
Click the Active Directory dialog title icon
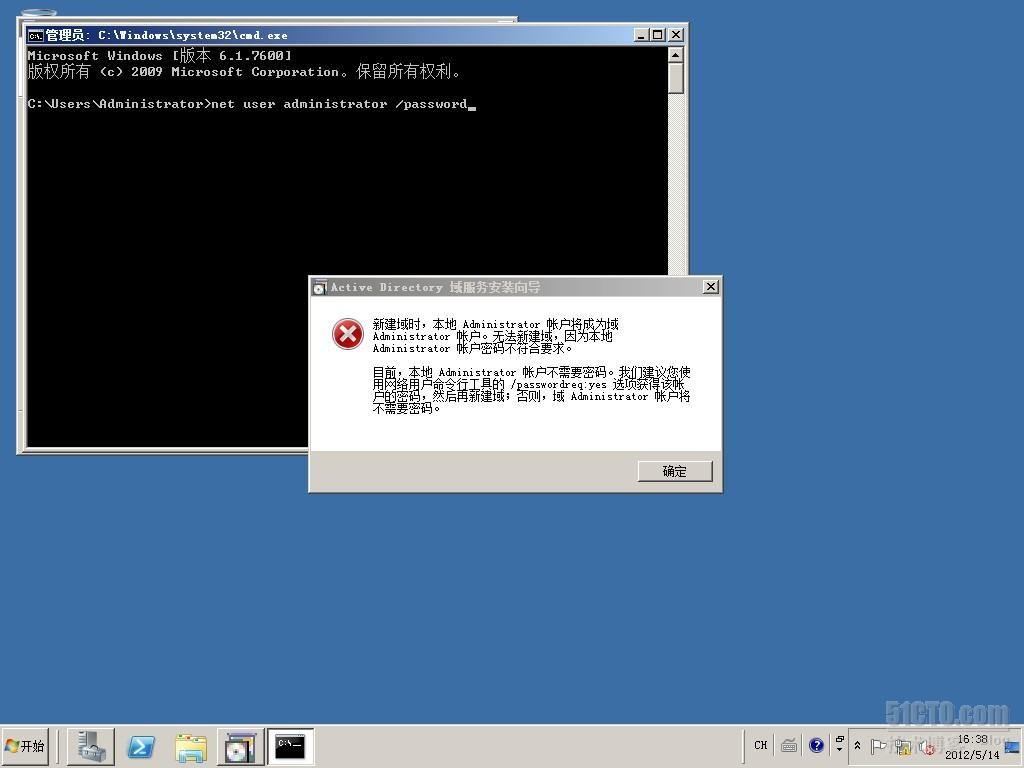pos(319,287)
